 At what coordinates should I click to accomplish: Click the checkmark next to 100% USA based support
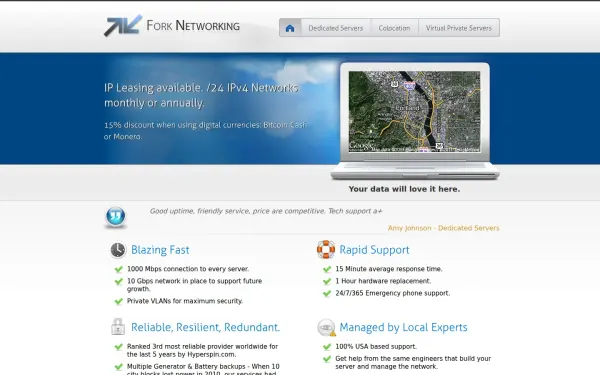pyautogui.click(x=327, y=347)
